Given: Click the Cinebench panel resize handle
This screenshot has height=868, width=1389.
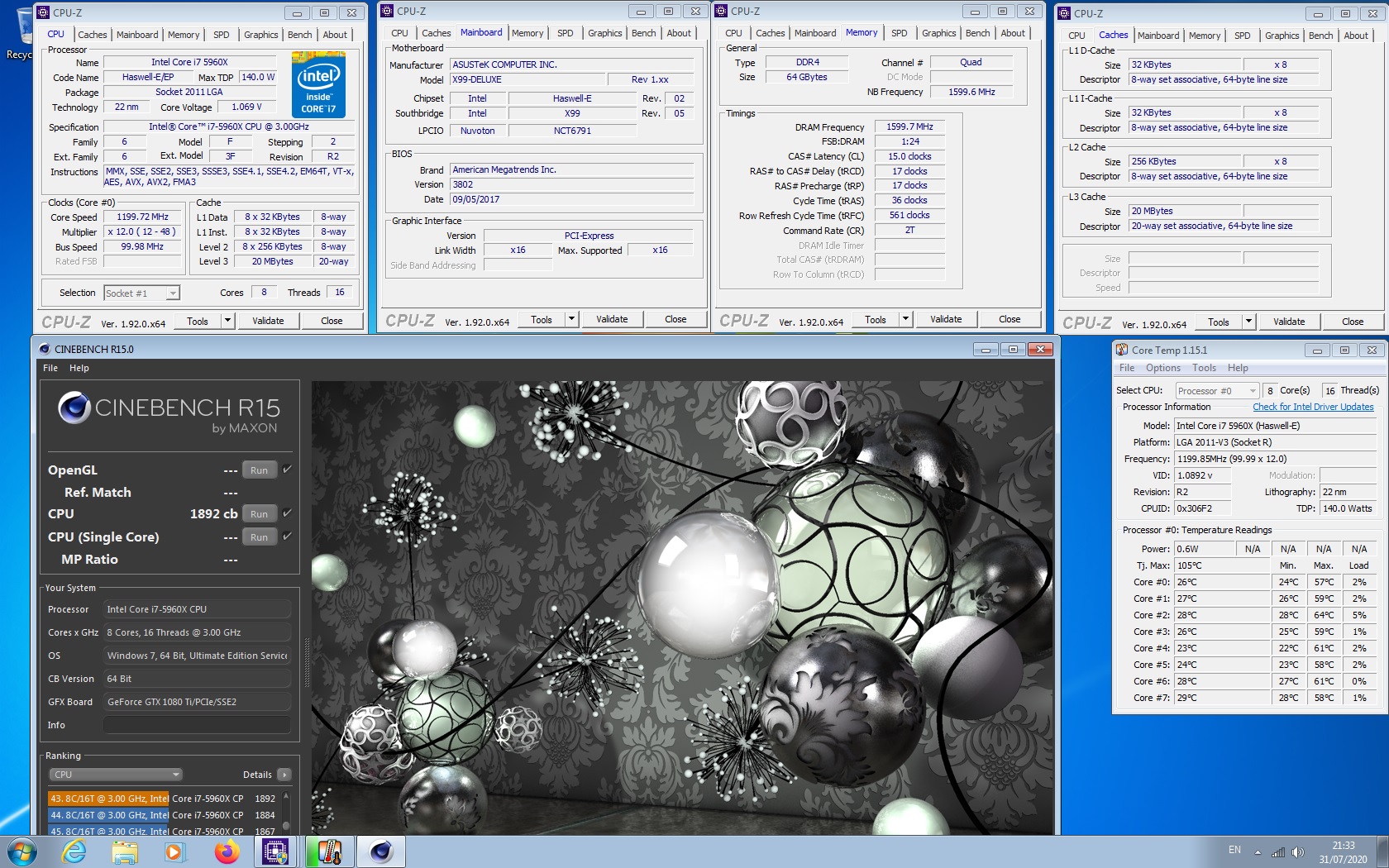Looking at the screenshot, I should click(x=306, y=661).
